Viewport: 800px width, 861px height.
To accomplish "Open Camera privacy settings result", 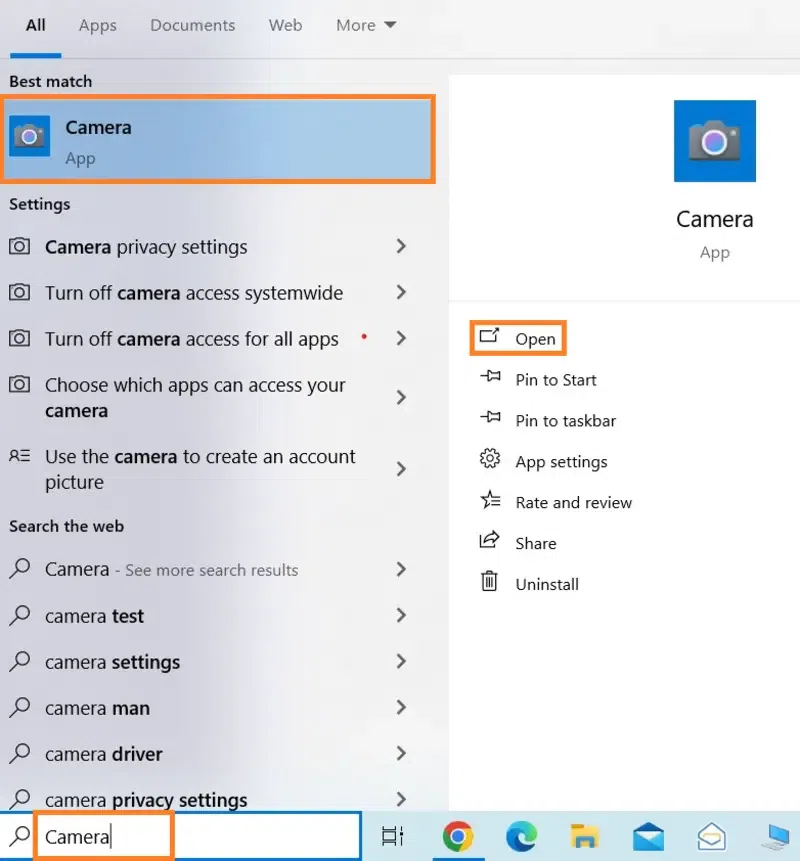I will pyautogui.click(x=209, y=247).
